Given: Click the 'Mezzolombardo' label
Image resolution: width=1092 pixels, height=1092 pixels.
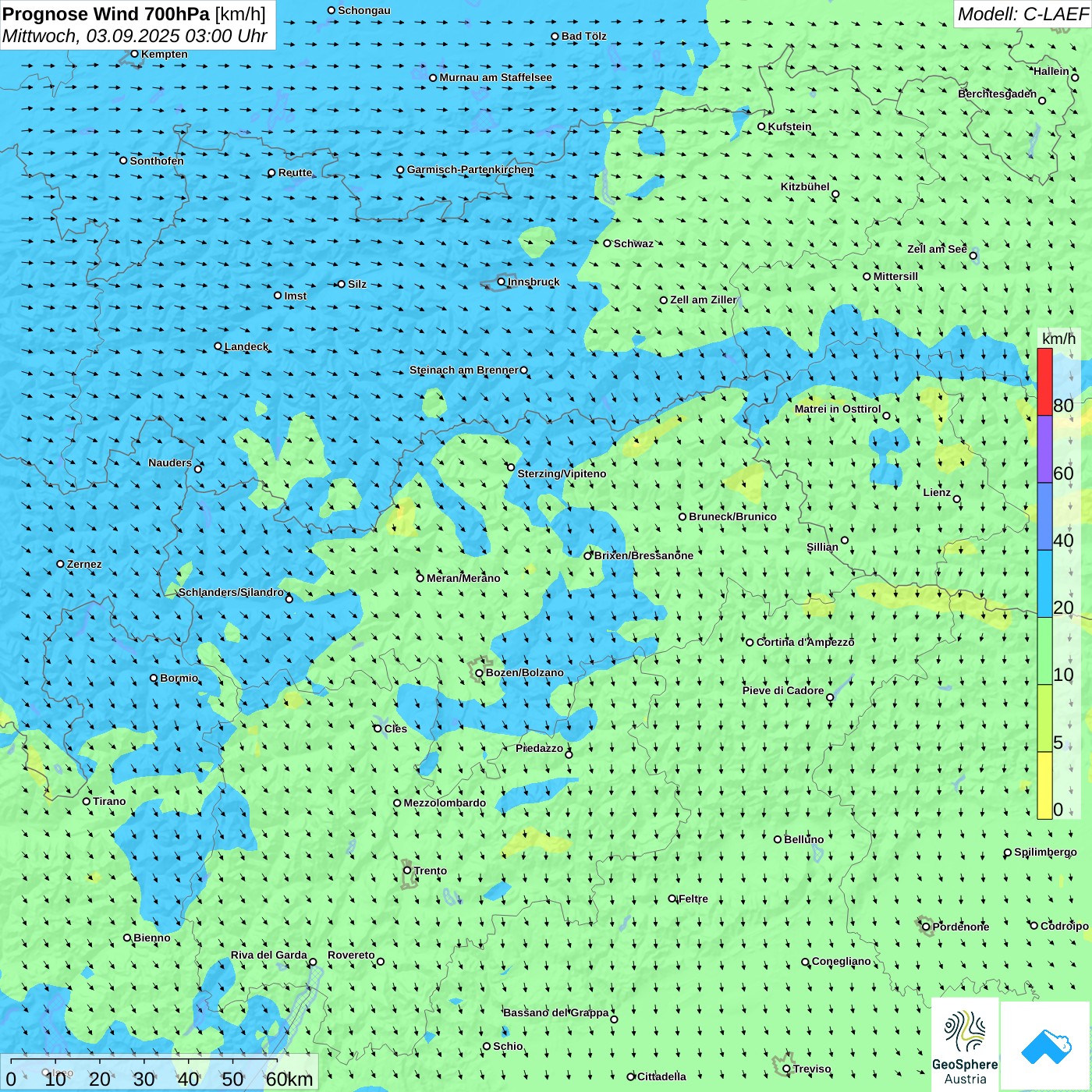Looking at the screenshot, I should tap(445, 803).
